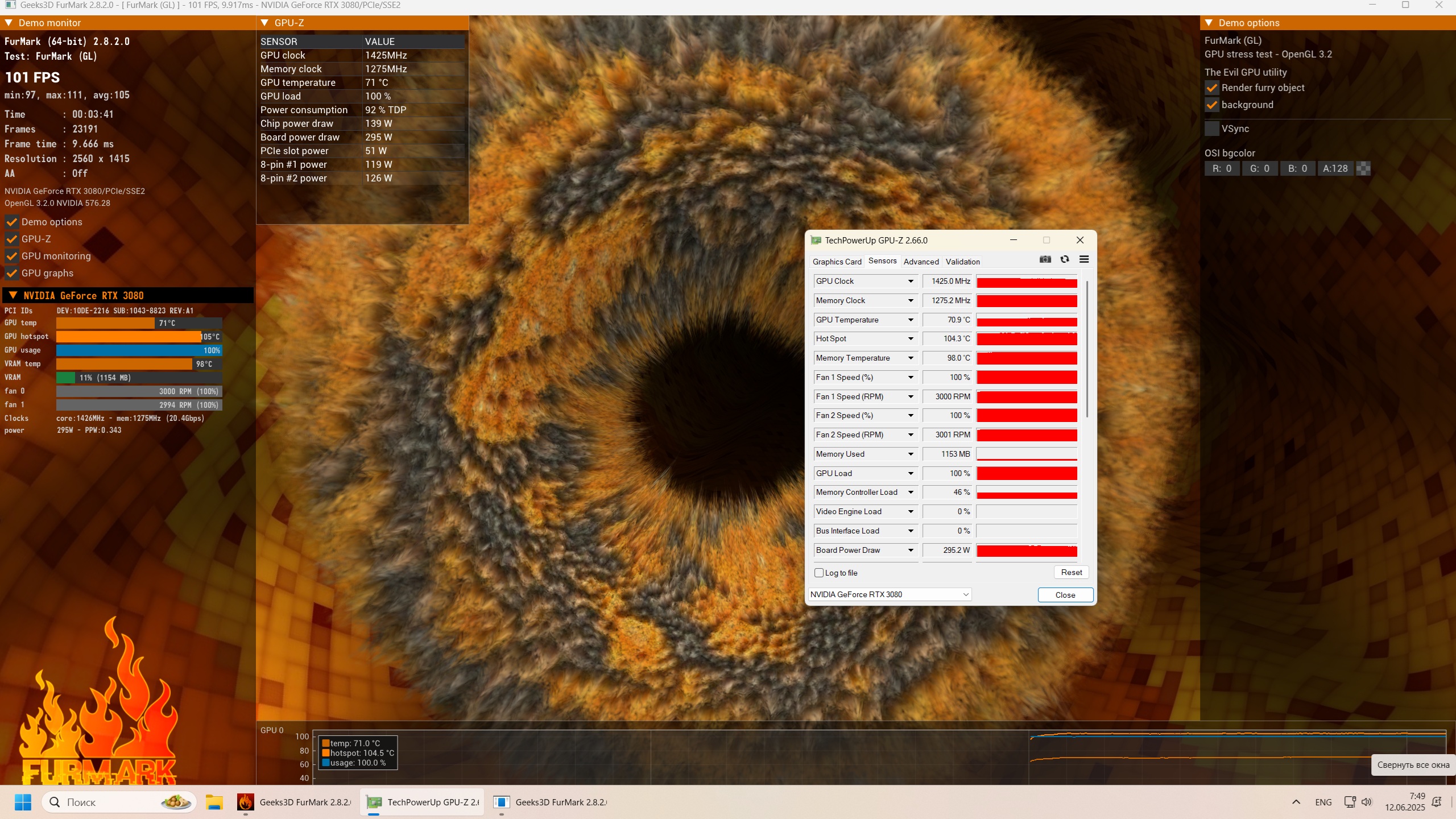The height and width of the screenshot is (819, 1456).
Task: Adjust the A:128 alpha value field
Action: pyautogui.click(x=1335, y=168)
